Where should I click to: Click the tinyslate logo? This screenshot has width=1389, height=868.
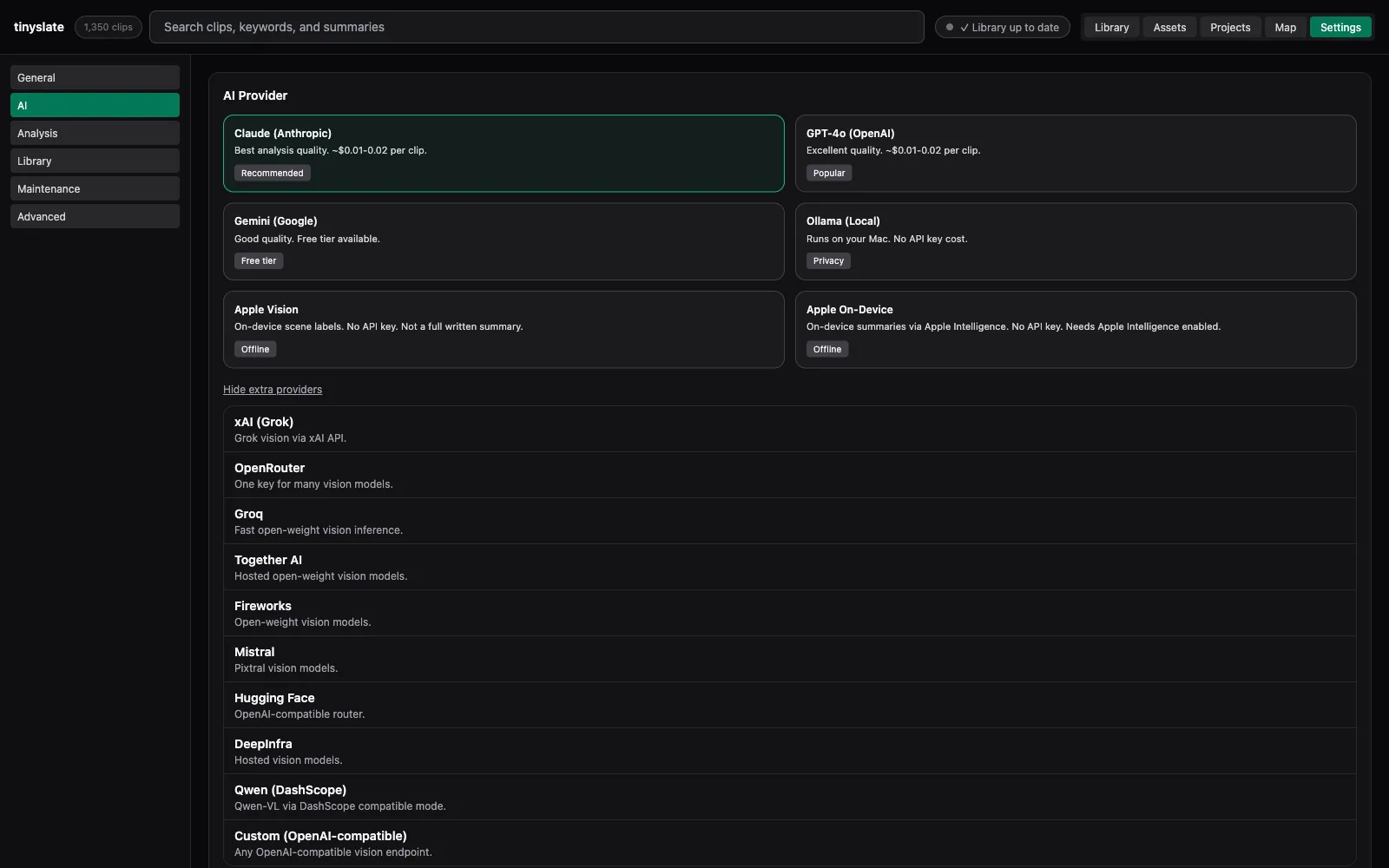coord(39,27)
